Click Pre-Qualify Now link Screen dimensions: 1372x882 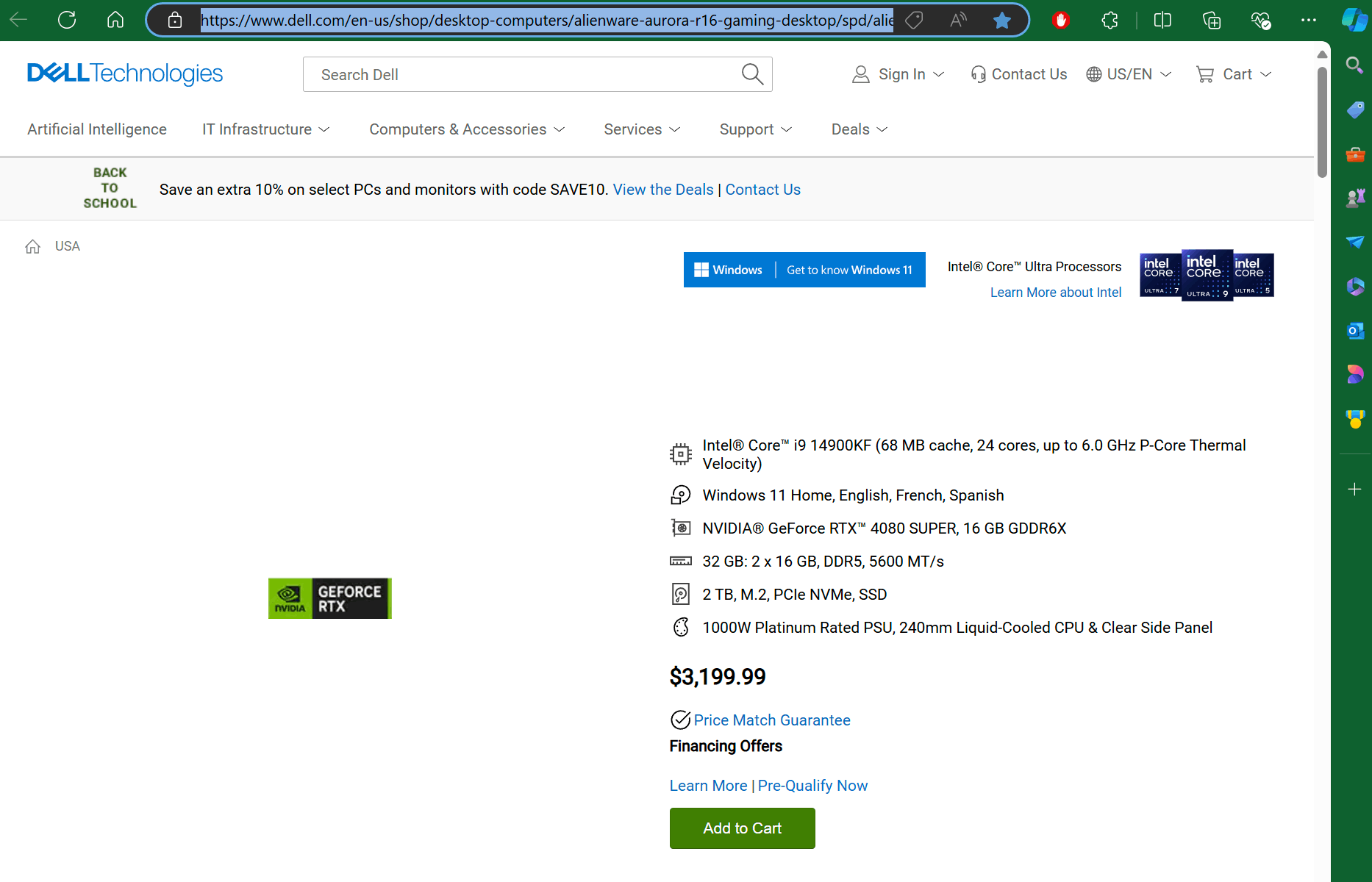coord(812,786)
